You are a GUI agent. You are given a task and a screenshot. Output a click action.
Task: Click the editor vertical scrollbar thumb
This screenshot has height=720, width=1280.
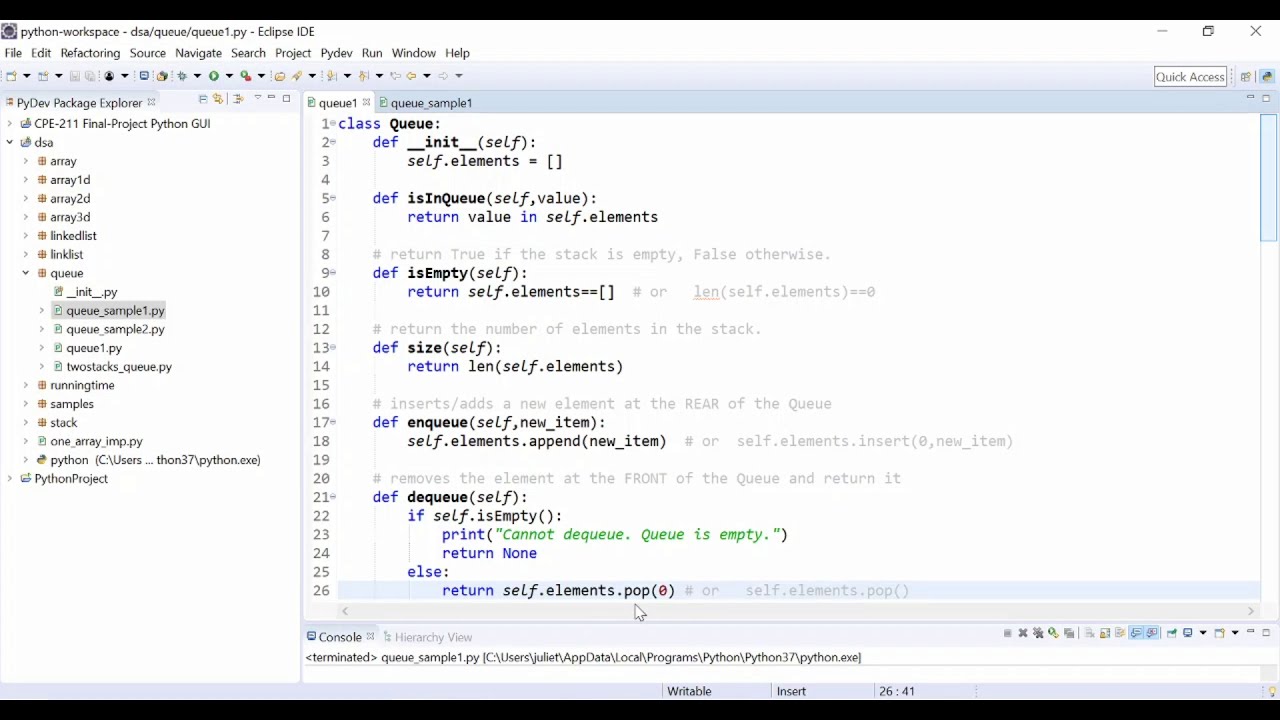1268,180
